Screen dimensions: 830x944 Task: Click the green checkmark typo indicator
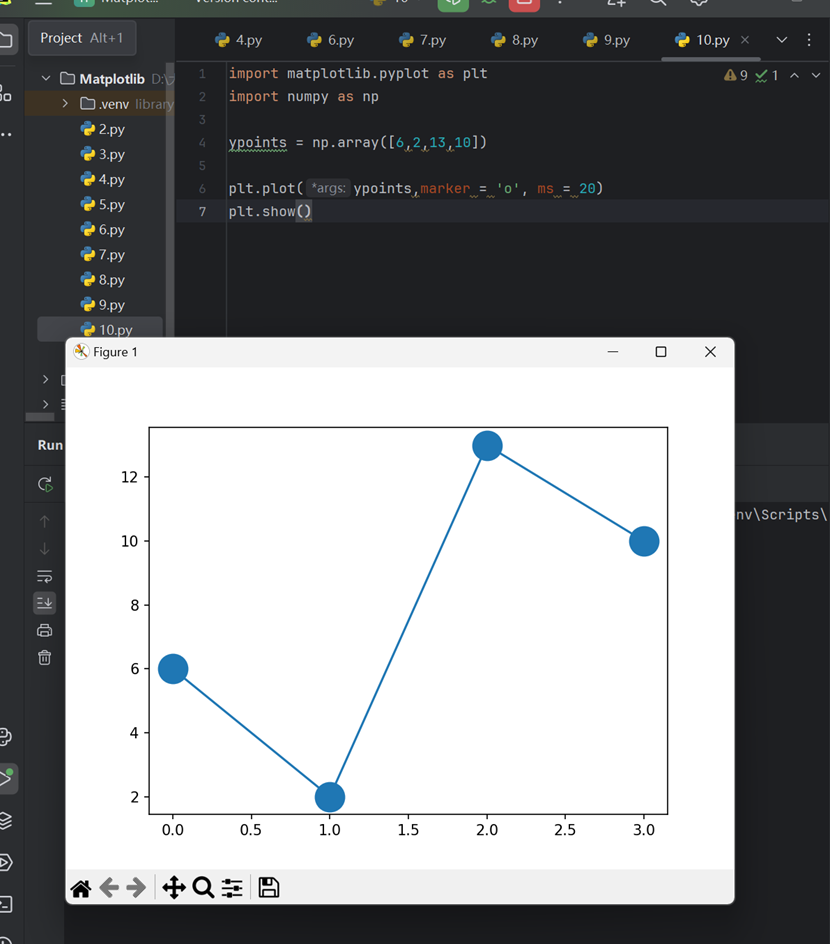[x=767, y=75]
